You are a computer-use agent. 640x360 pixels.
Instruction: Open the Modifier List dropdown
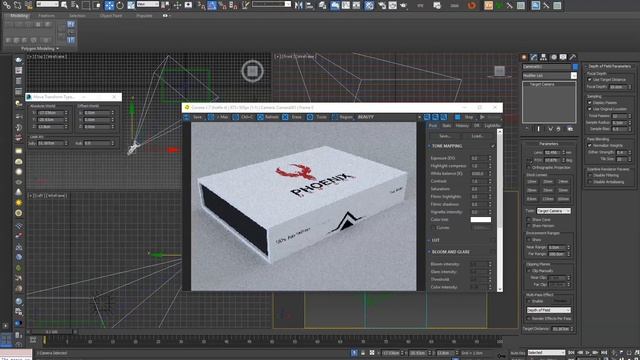click(549, 76)
